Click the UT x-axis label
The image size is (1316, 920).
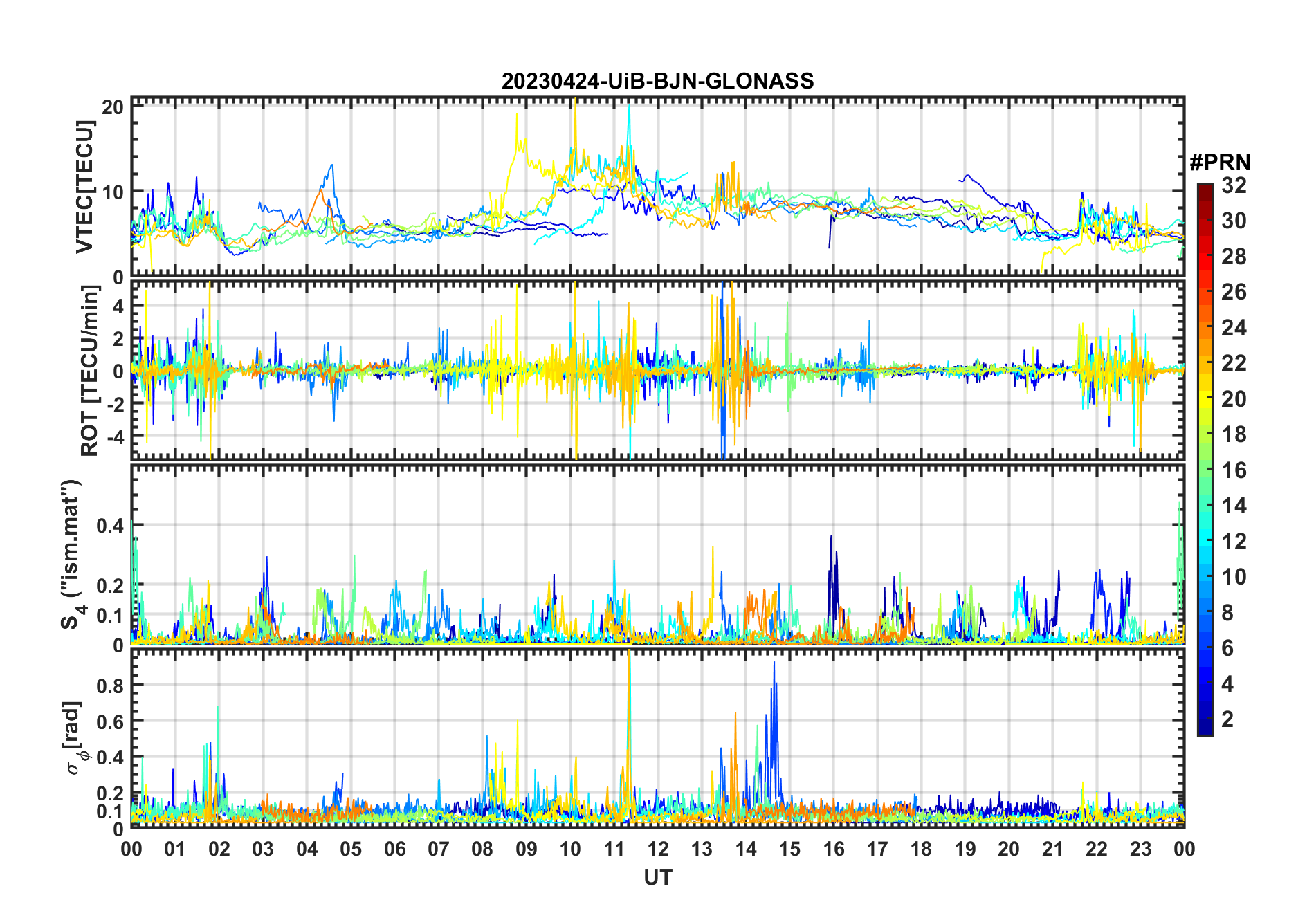click(x=657, y=877)
